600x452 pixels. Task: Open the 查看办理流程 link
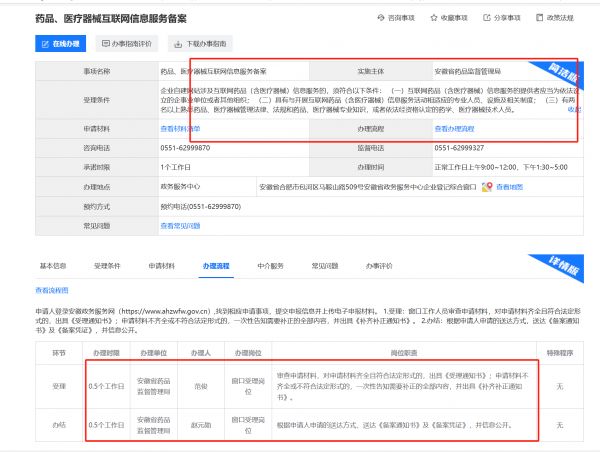pos(454,129)
